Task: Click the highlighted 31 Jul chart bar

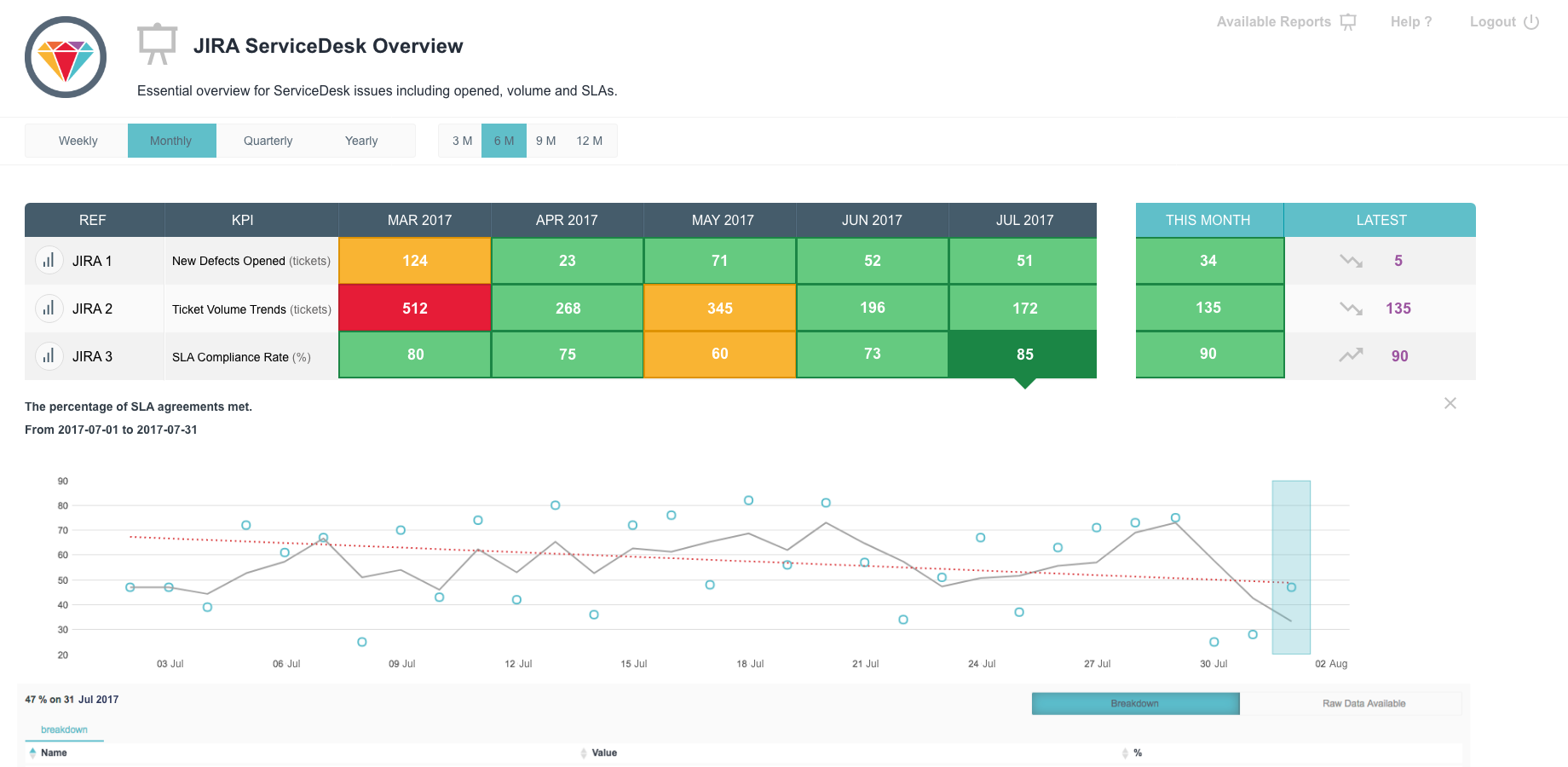Action: tap(1291, 568)
